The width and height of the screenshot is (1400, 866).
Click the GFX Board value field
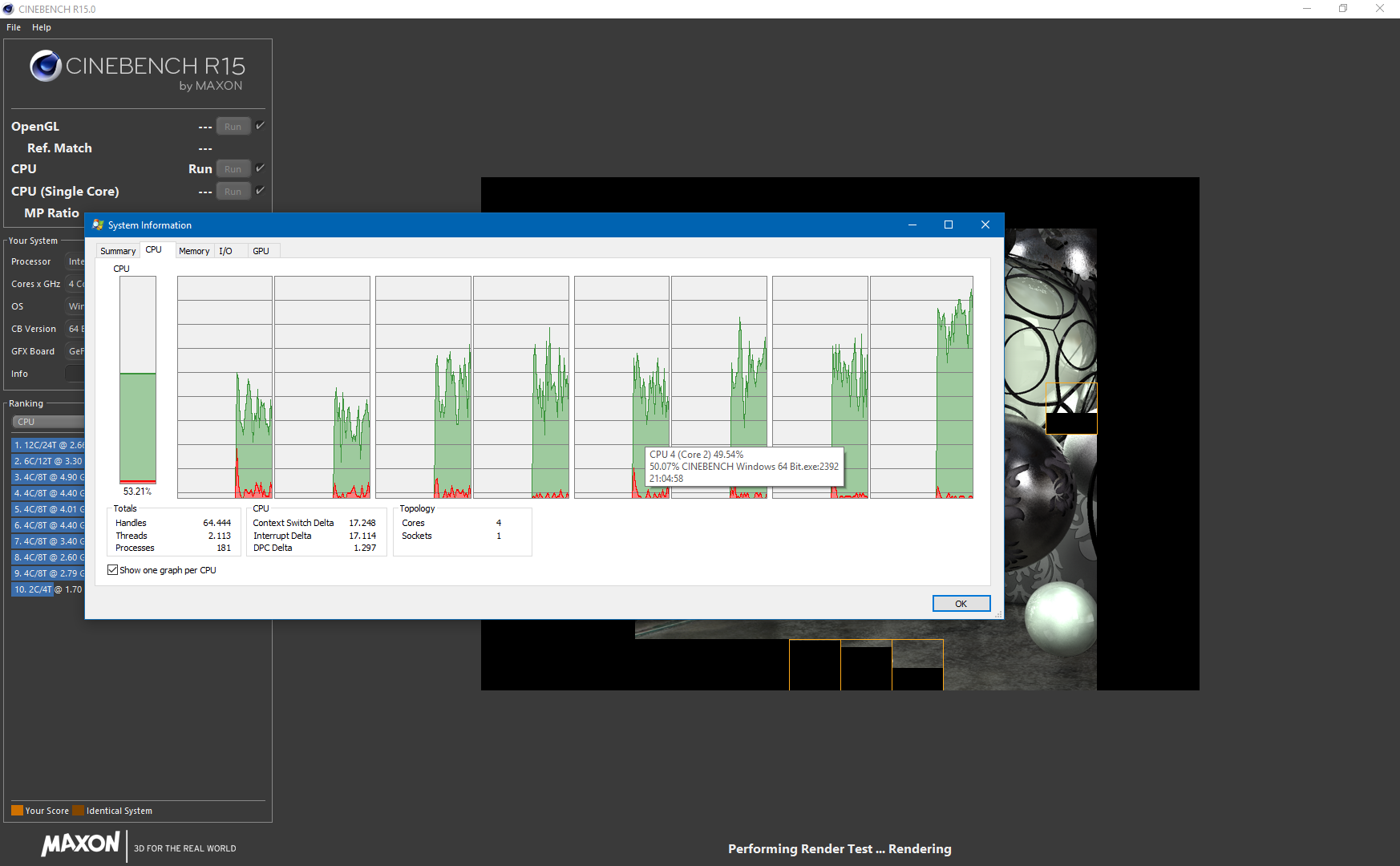[x=75, y=351]
